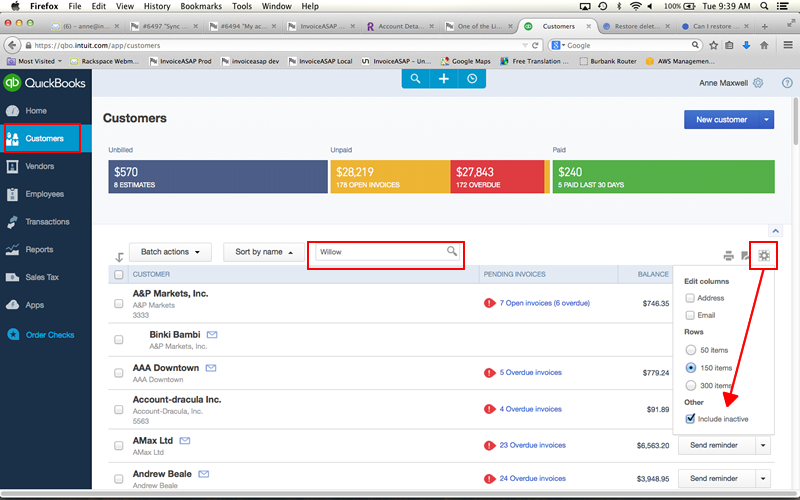The width and height of the screenshot is (800, 500).
Task: Click the sort direction arrow left of Batch actions
Action: pyautogui.click(x=119, y=257)
